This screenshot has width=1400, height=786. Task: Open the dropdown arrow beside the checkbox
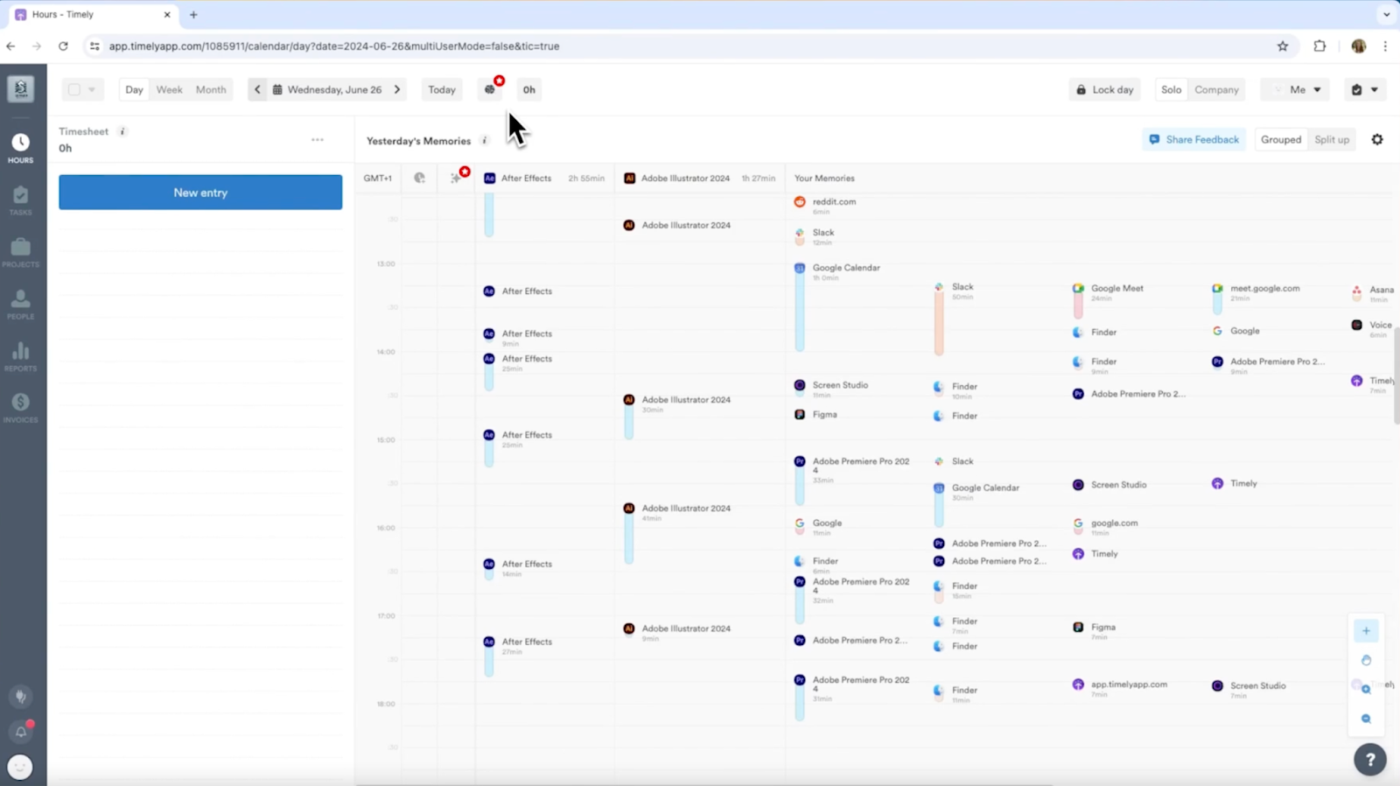[x=92, y=90]
